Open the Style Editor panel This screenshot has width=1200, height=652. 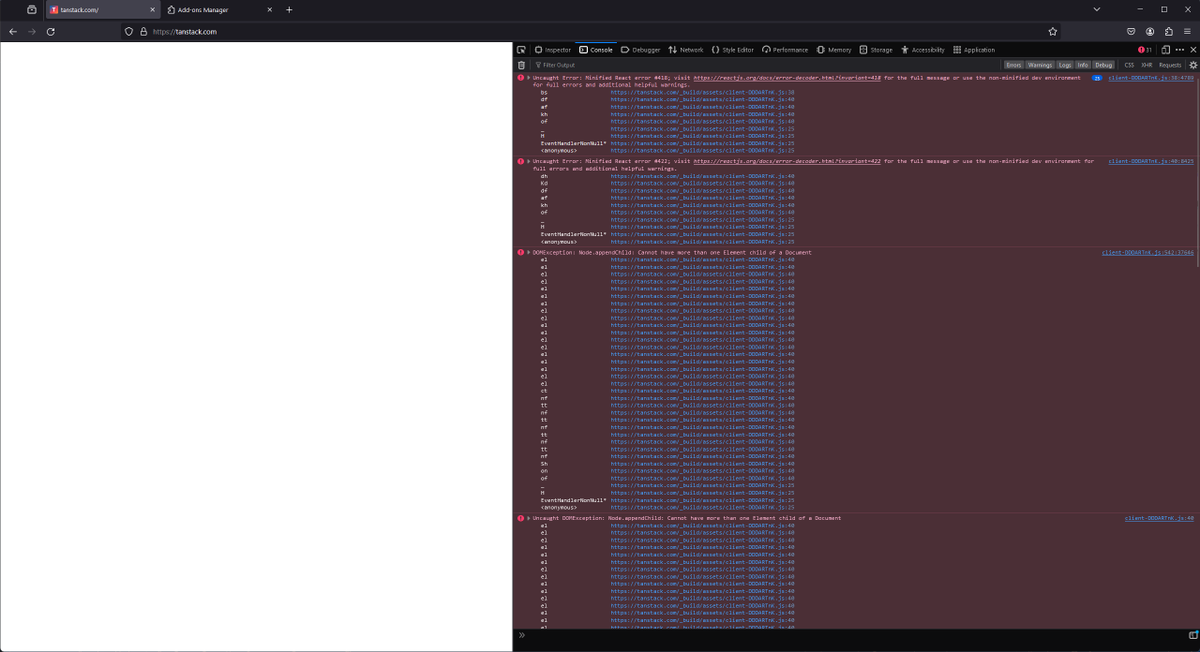pos(733,50)
